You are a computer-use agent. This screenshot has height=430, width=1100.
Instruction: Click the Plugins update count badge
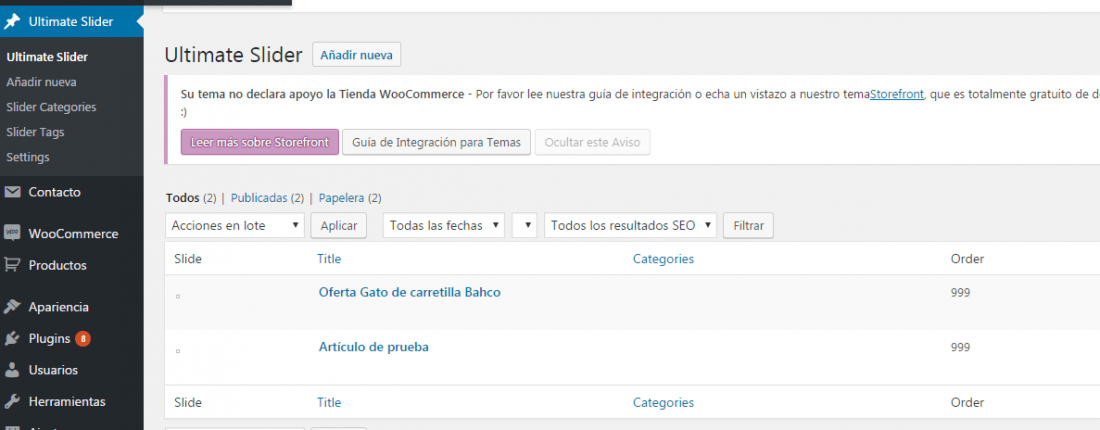click(x=83, y=339)
